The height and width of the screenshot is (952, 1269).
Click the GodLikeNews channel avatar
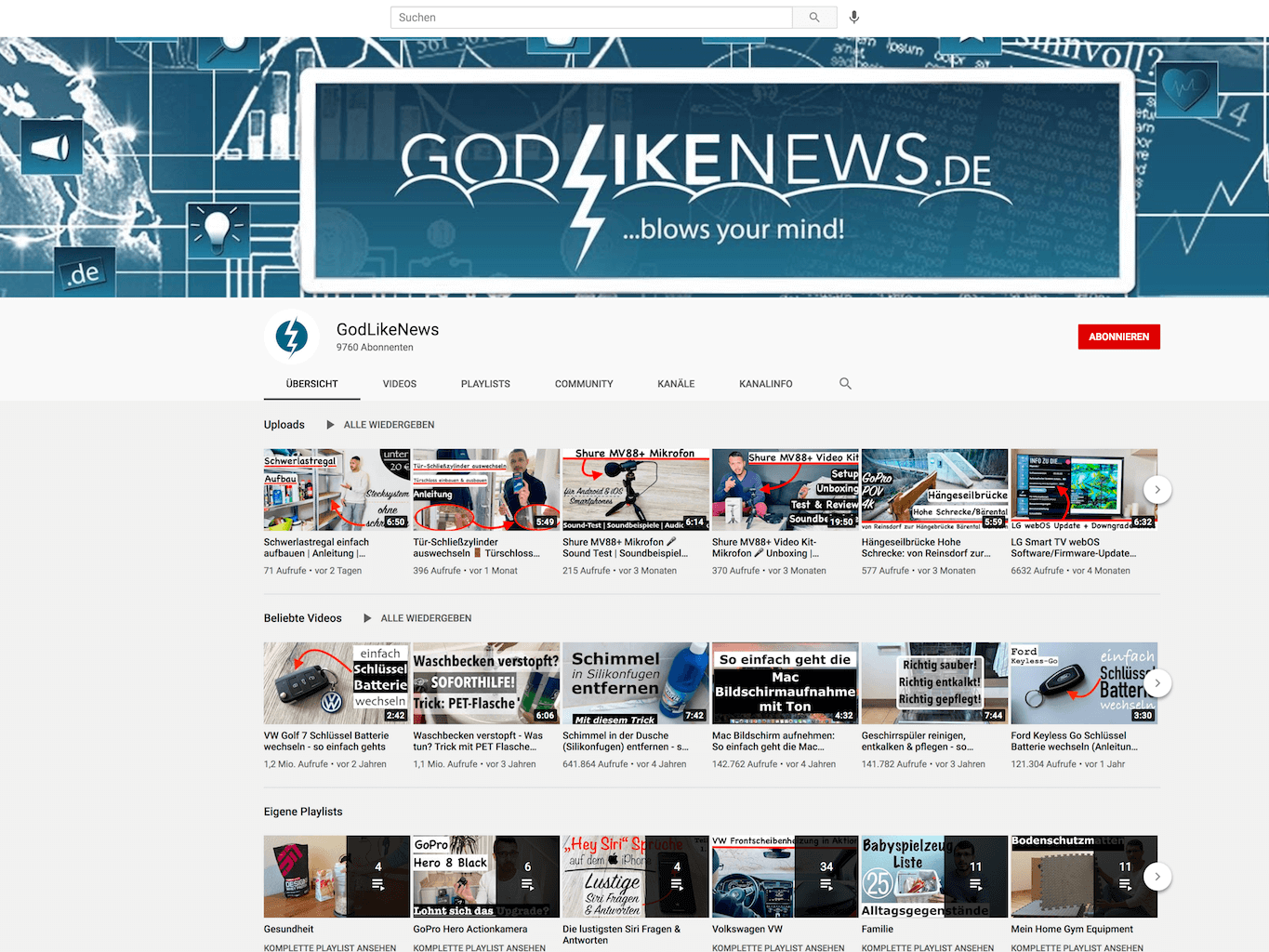[x=292, y=337]
